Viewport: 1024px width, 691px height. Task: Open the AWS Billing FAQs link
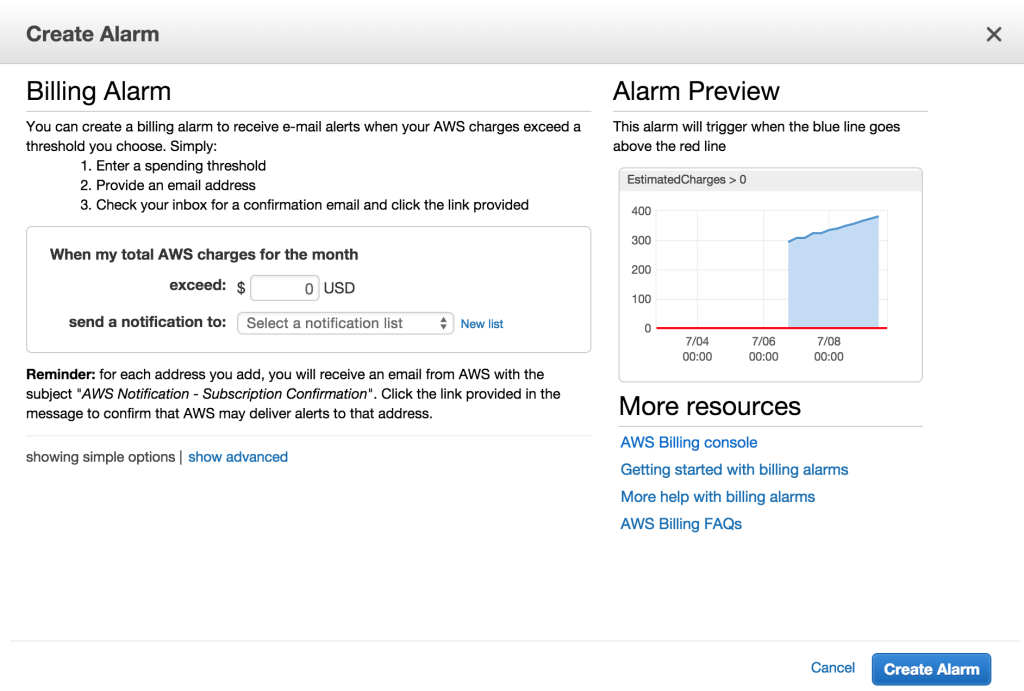[681, 524]
